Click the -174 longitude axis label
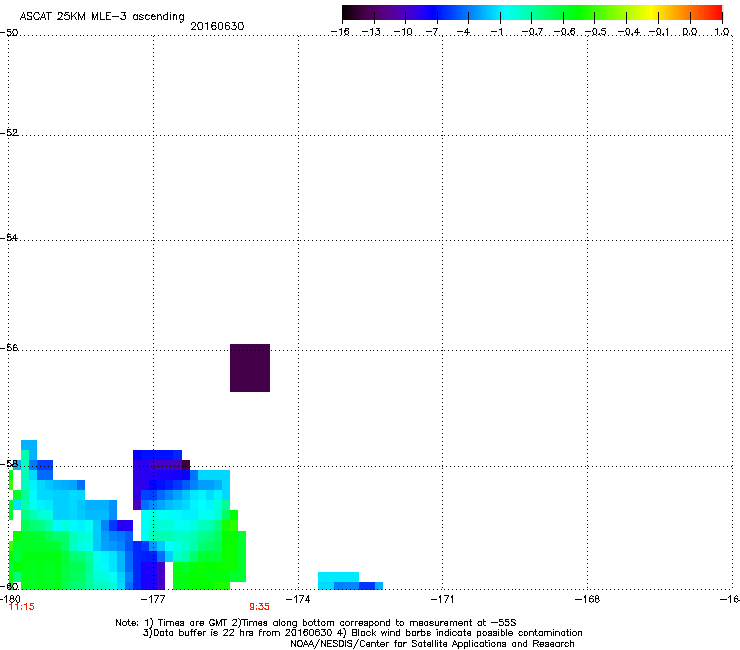Viewport: 740px width, 650px height. (298, 599)
